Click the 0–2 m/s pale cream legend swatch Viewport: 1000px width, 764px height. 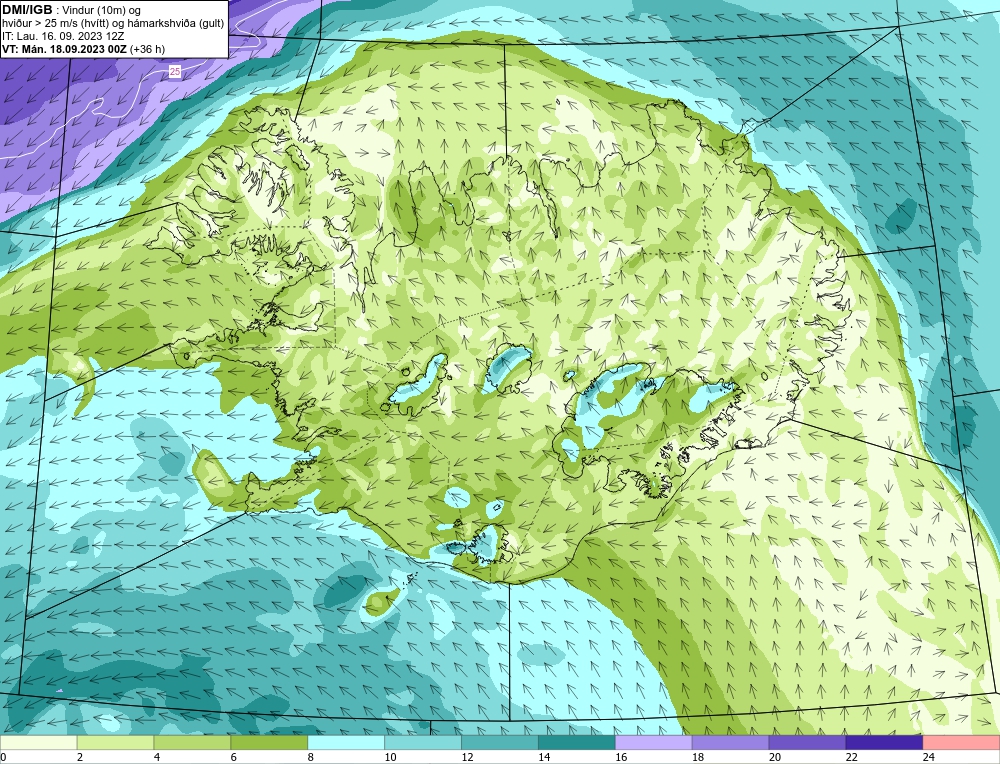39,743
